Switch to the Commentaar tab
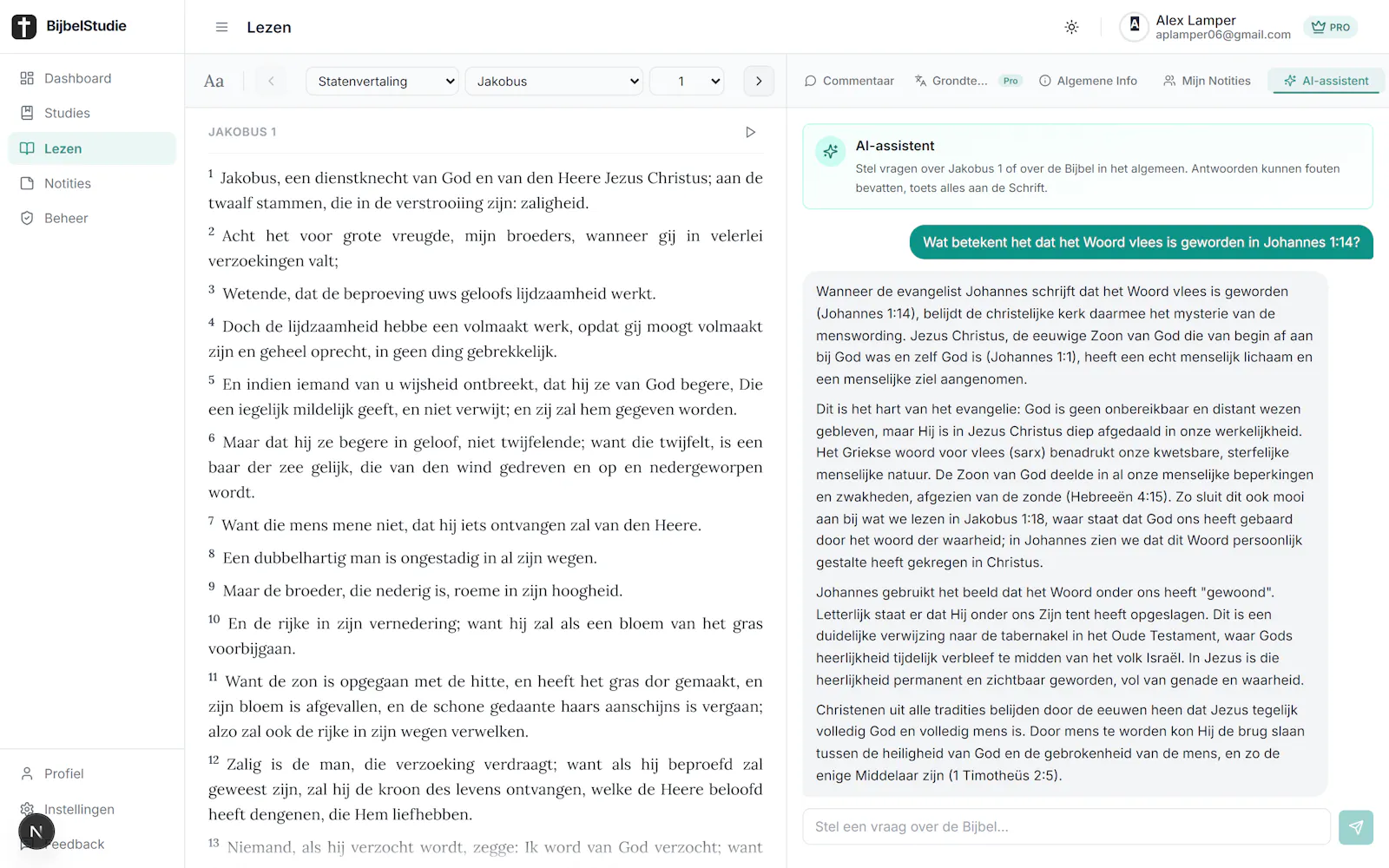Screen dimensions: 1389x868 849,81
